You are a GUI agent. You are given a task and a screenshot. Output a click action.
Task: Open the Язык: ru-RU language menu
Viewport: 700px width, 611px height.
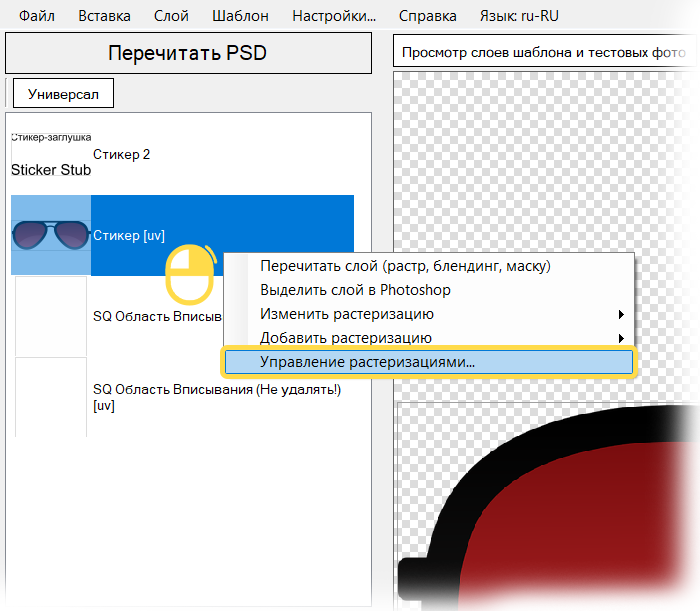point(518,16)
